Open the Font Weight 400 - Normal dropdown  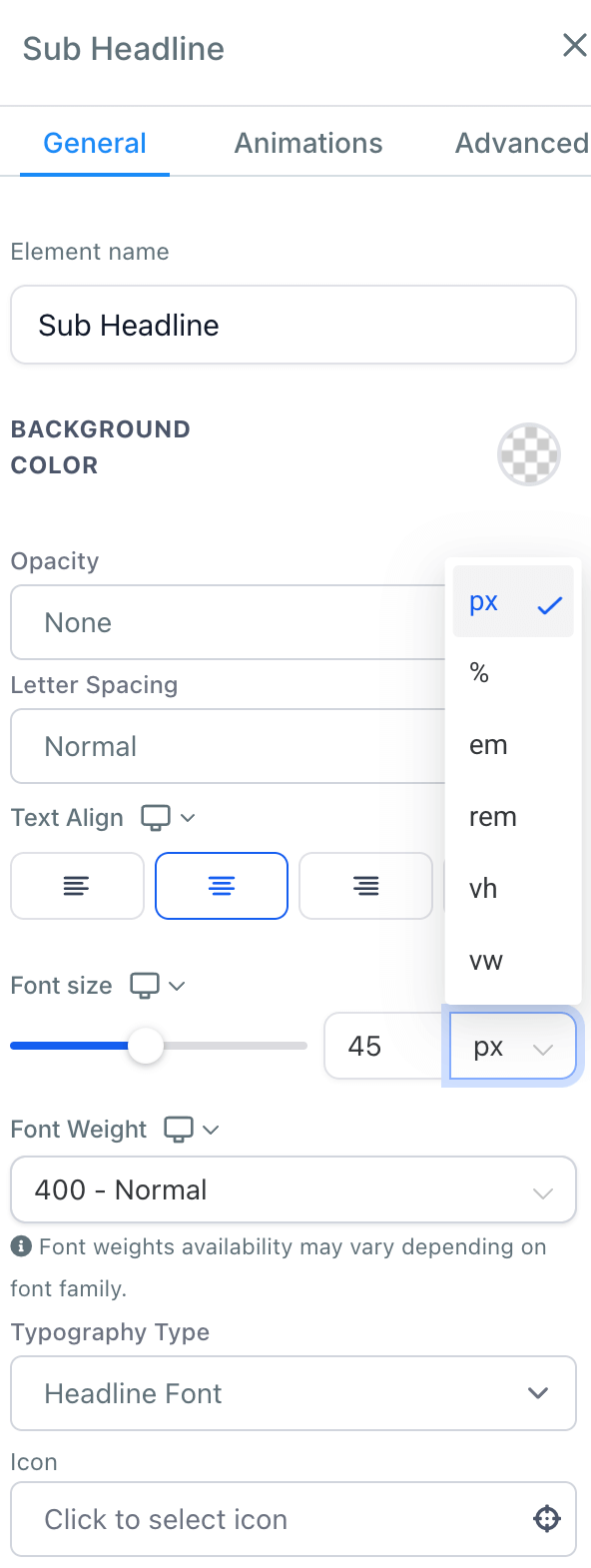pyautogui.click(x=294, y=1189)
